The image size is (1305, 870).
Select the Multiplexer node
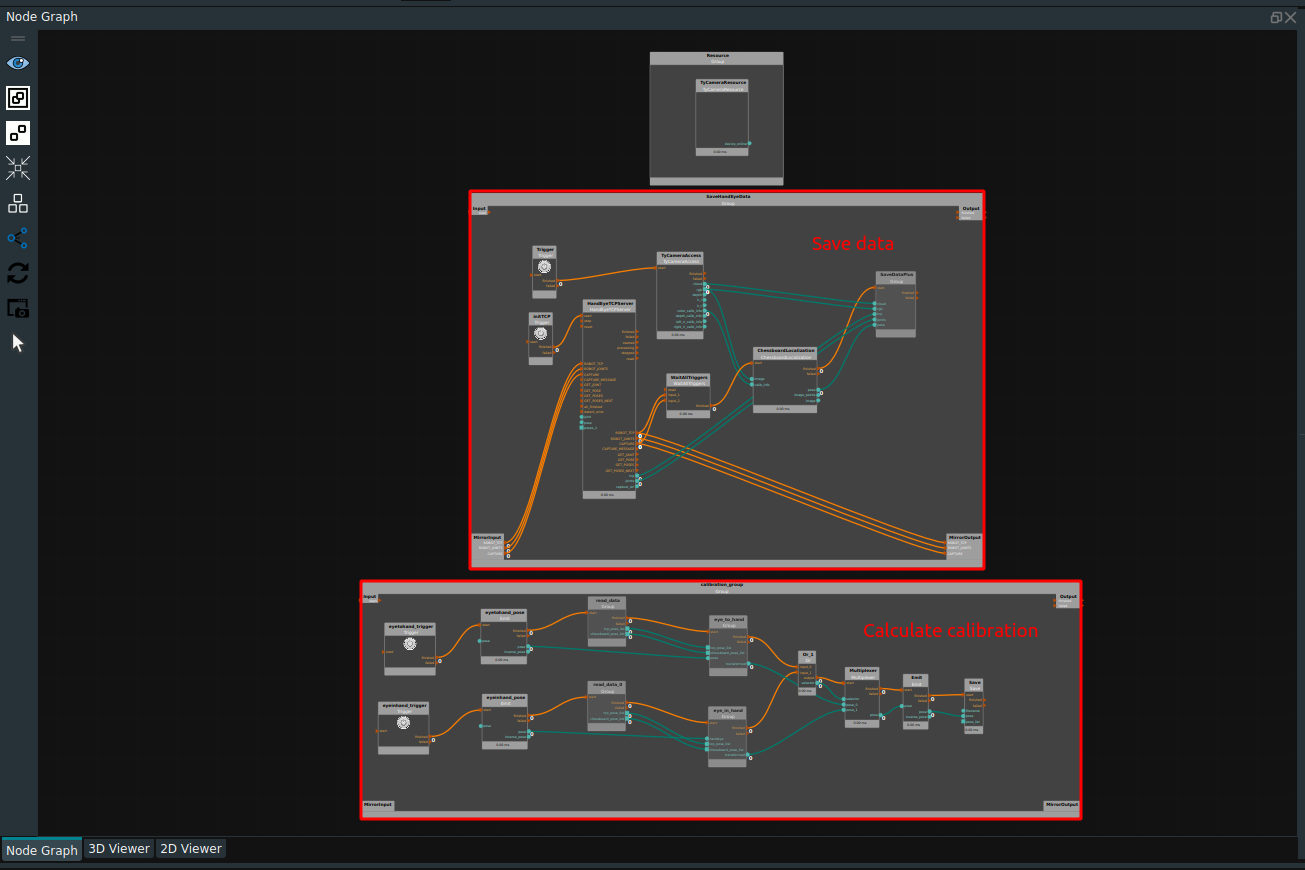[862, 696]
